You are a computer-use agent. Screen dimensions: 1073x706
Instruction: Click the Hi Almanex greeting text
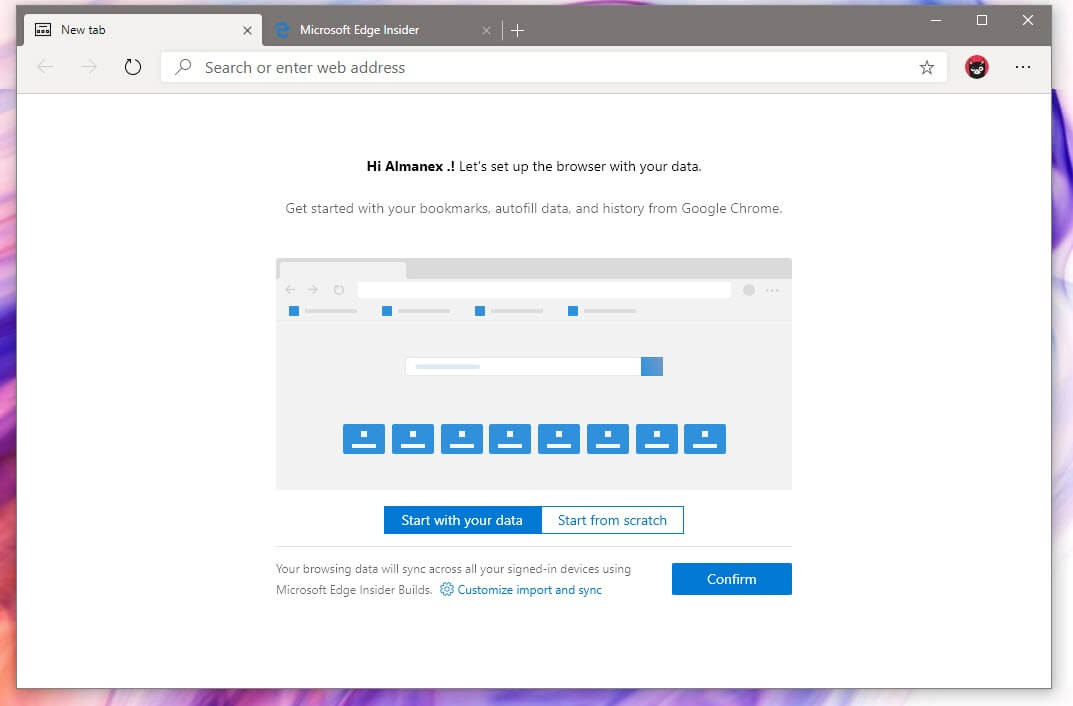(411, 166)
